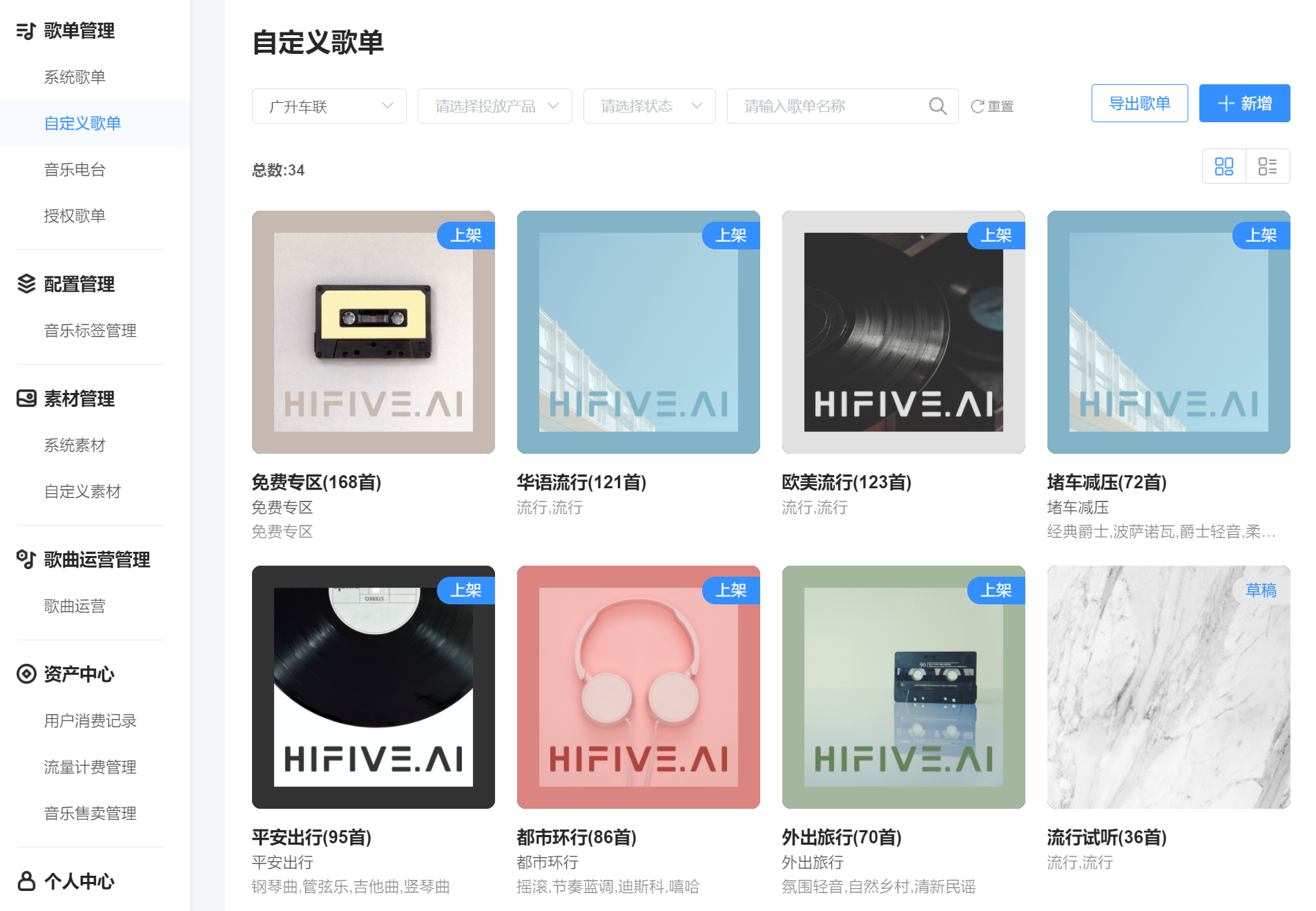Click the 素材管理 panel icon
The image size is (1316, 911).
coord(25,398)
